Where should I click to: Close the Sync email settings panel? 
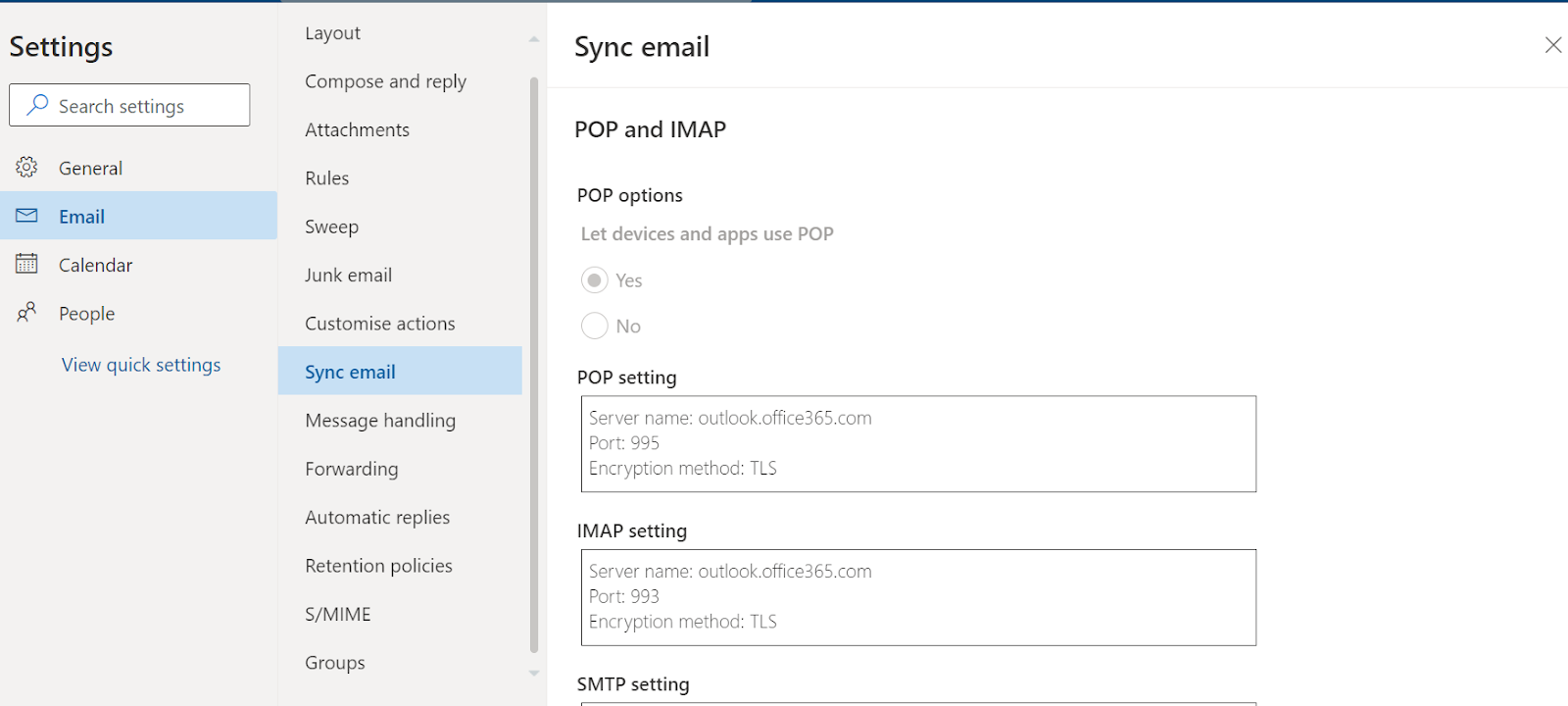pos(1552,45)
